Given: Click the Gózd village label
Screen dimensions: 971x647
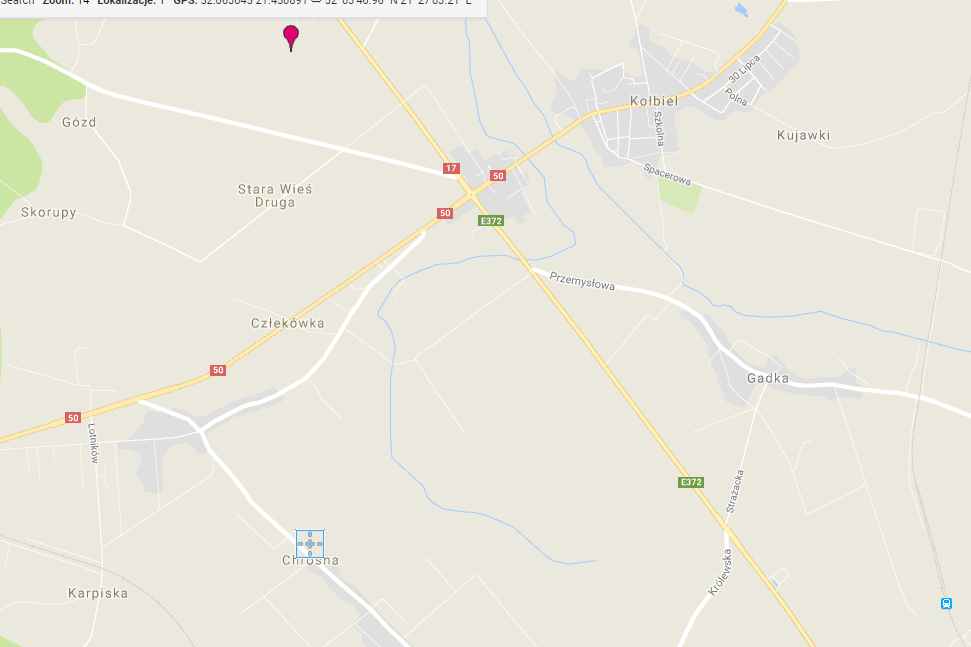Looking at the screenshot, I should [x=79, y=122].
